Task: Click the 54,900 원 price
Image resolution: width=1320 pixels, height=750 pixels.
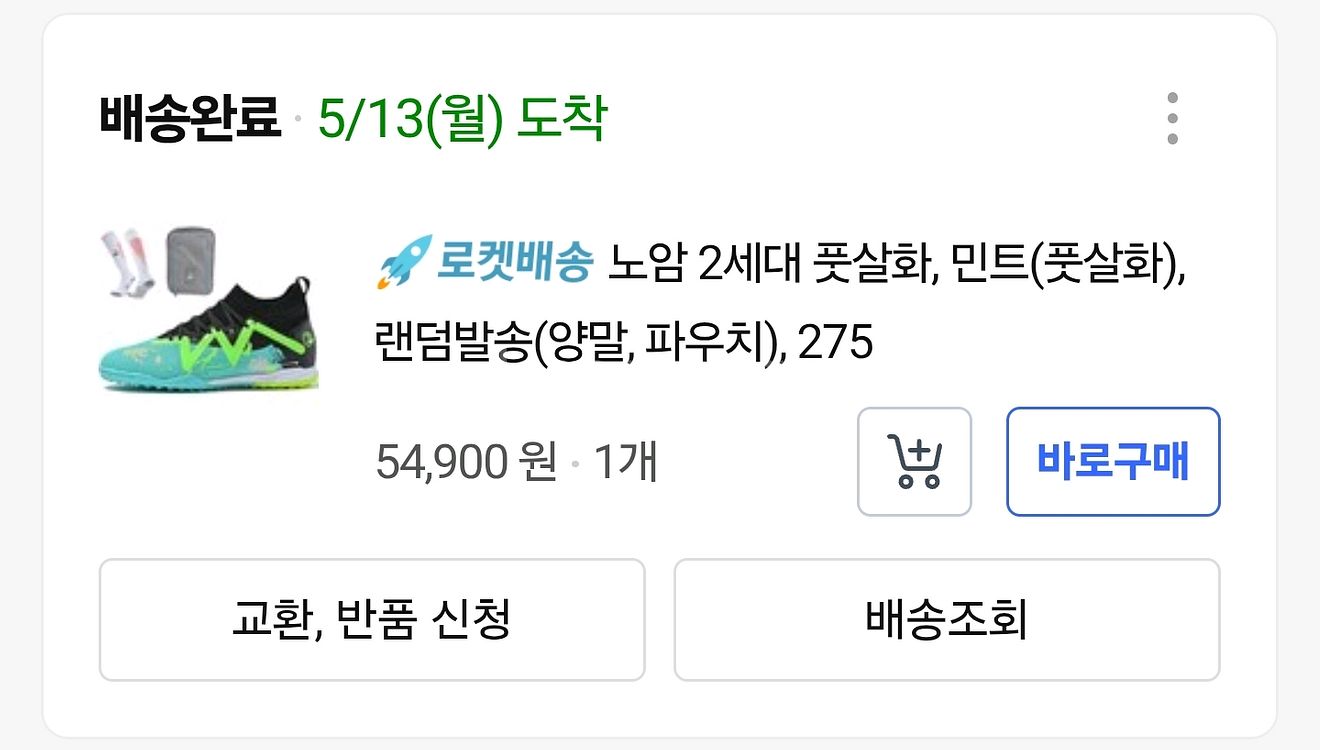Action: [x=466, y=463]
